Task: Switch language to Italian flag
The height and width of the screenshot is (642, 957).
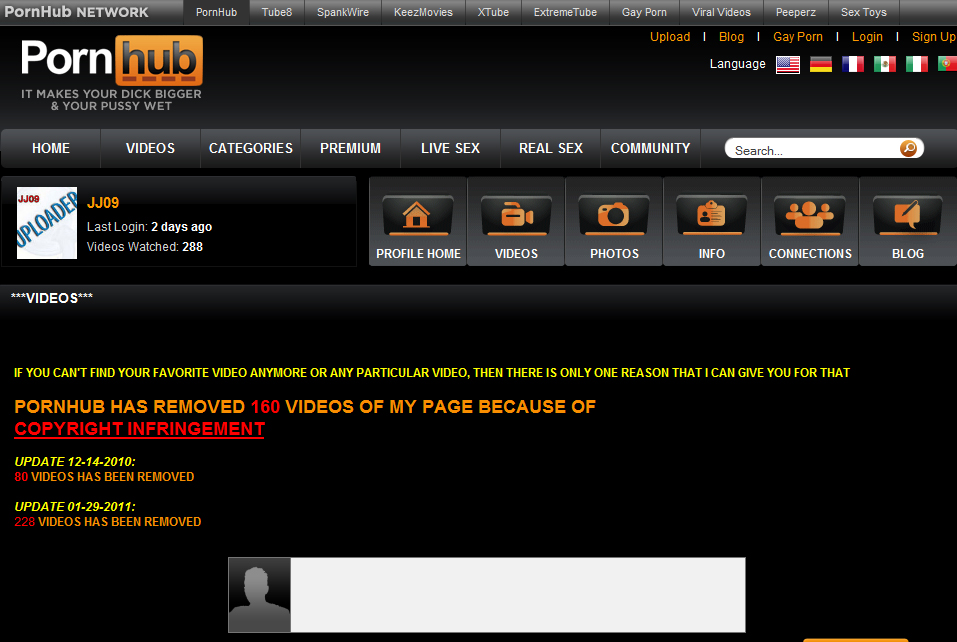Action: coord(917,64)
